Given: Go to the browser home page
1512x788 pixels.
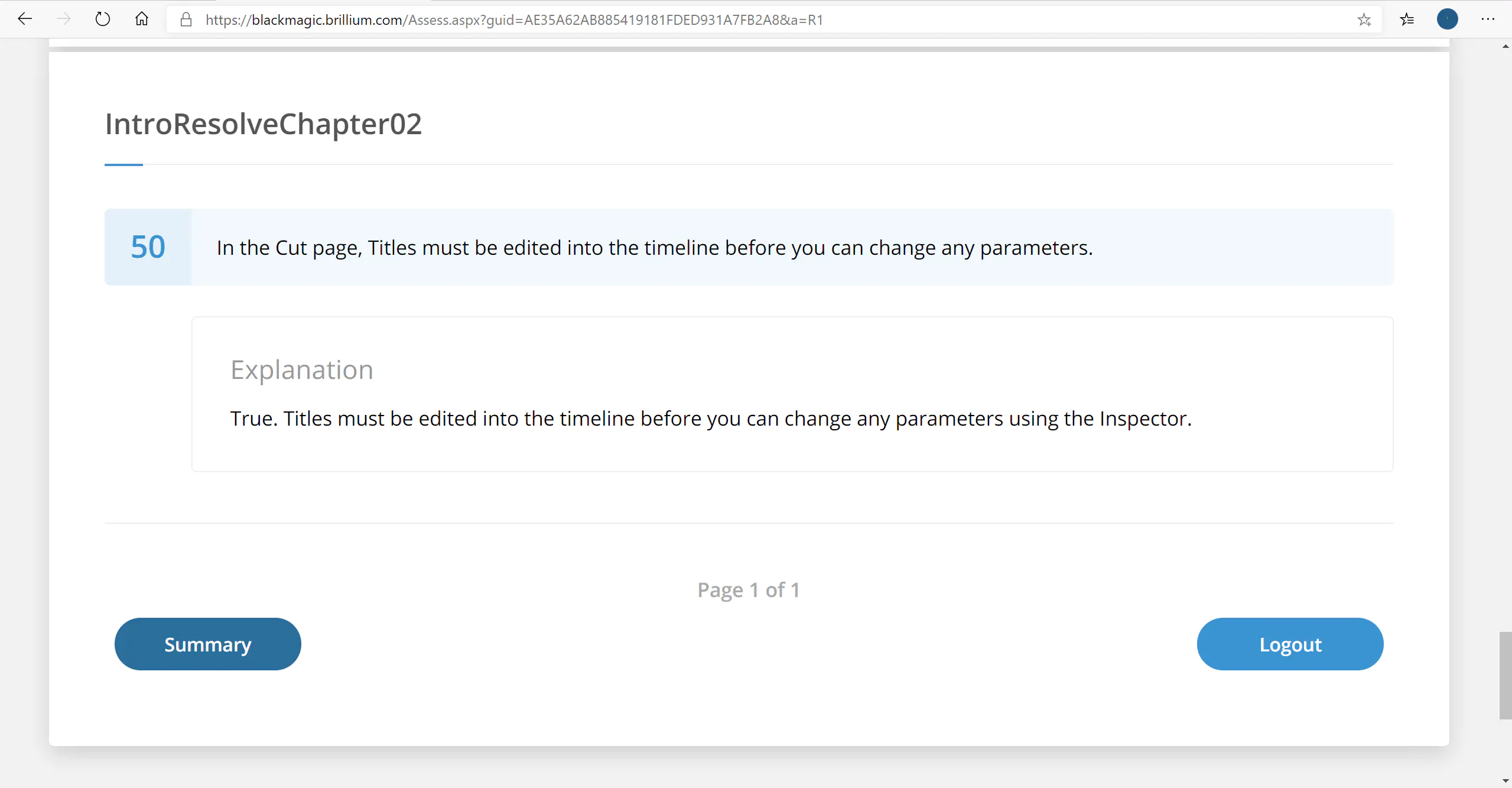Looking at the screenshot, I should 141,20.
